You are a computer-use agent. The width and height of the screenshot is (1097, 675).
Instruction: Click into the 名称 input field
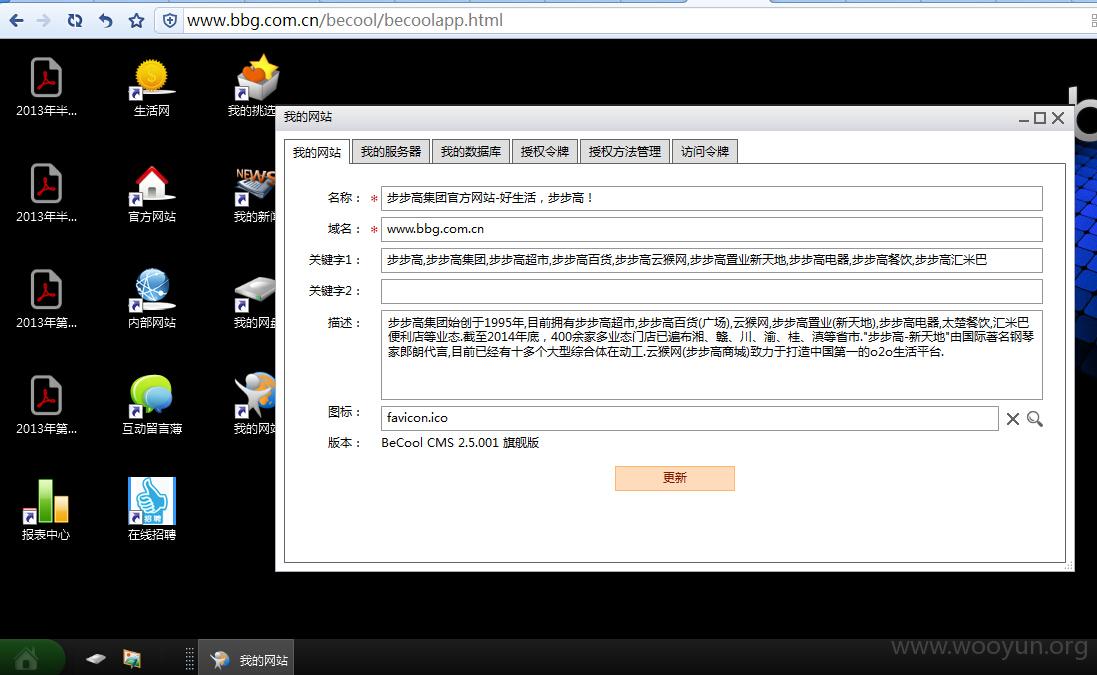click(x=712, y=199)
